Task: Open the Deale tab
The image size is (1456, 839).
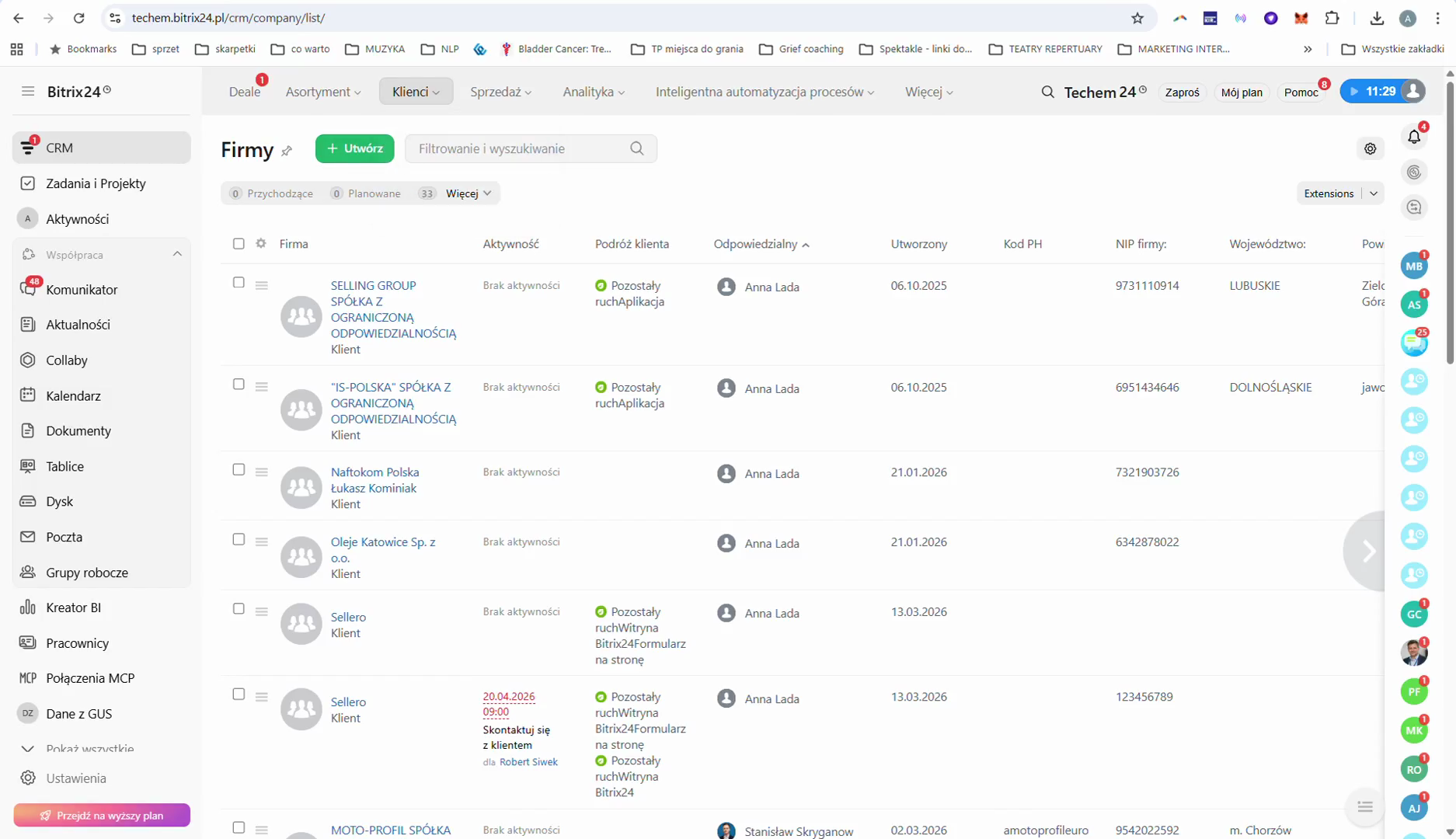Action: (x=245, y=92)
